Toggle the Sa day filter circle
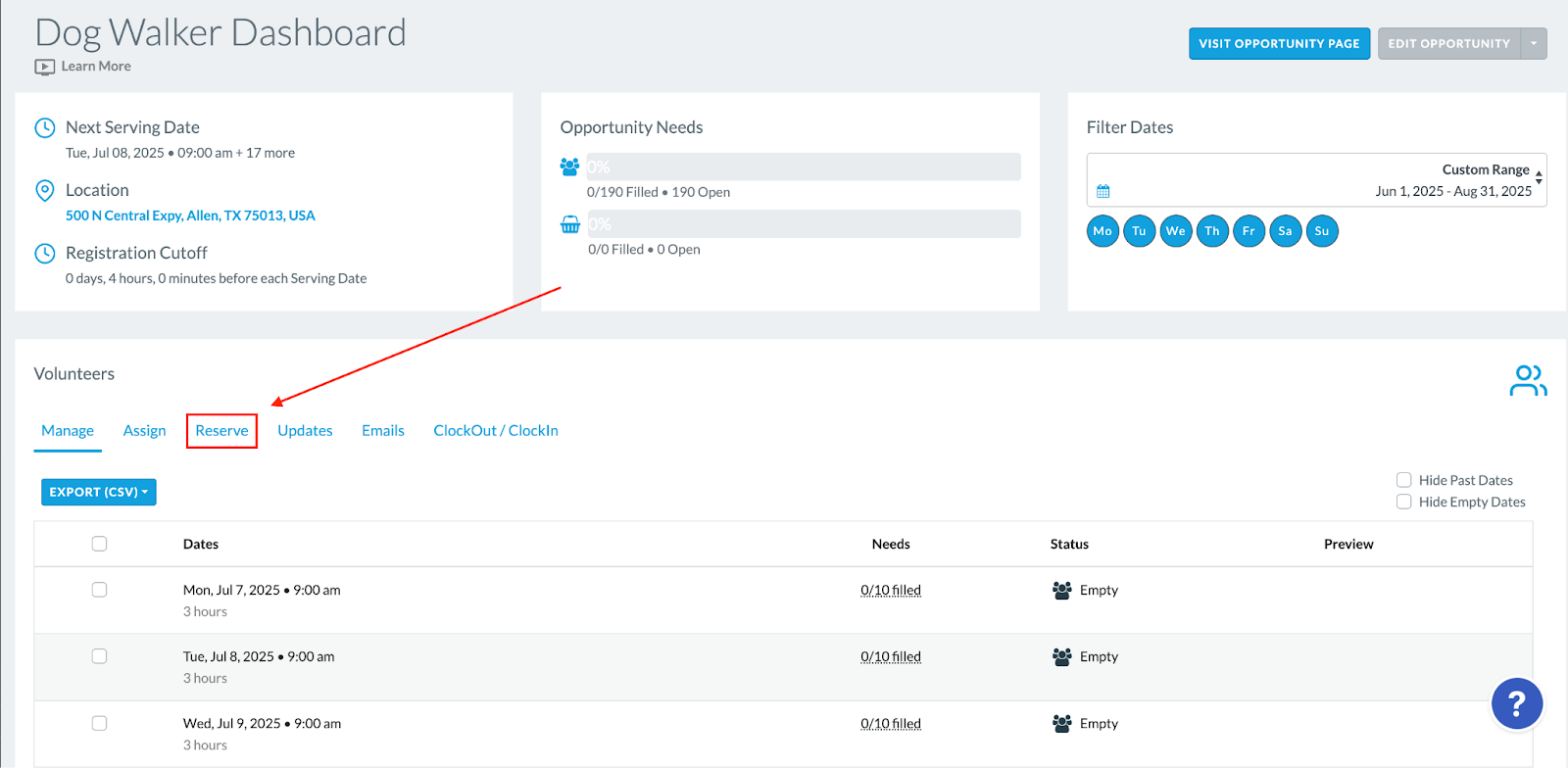The image size is (1568, 768). (x=1285, y=231)
